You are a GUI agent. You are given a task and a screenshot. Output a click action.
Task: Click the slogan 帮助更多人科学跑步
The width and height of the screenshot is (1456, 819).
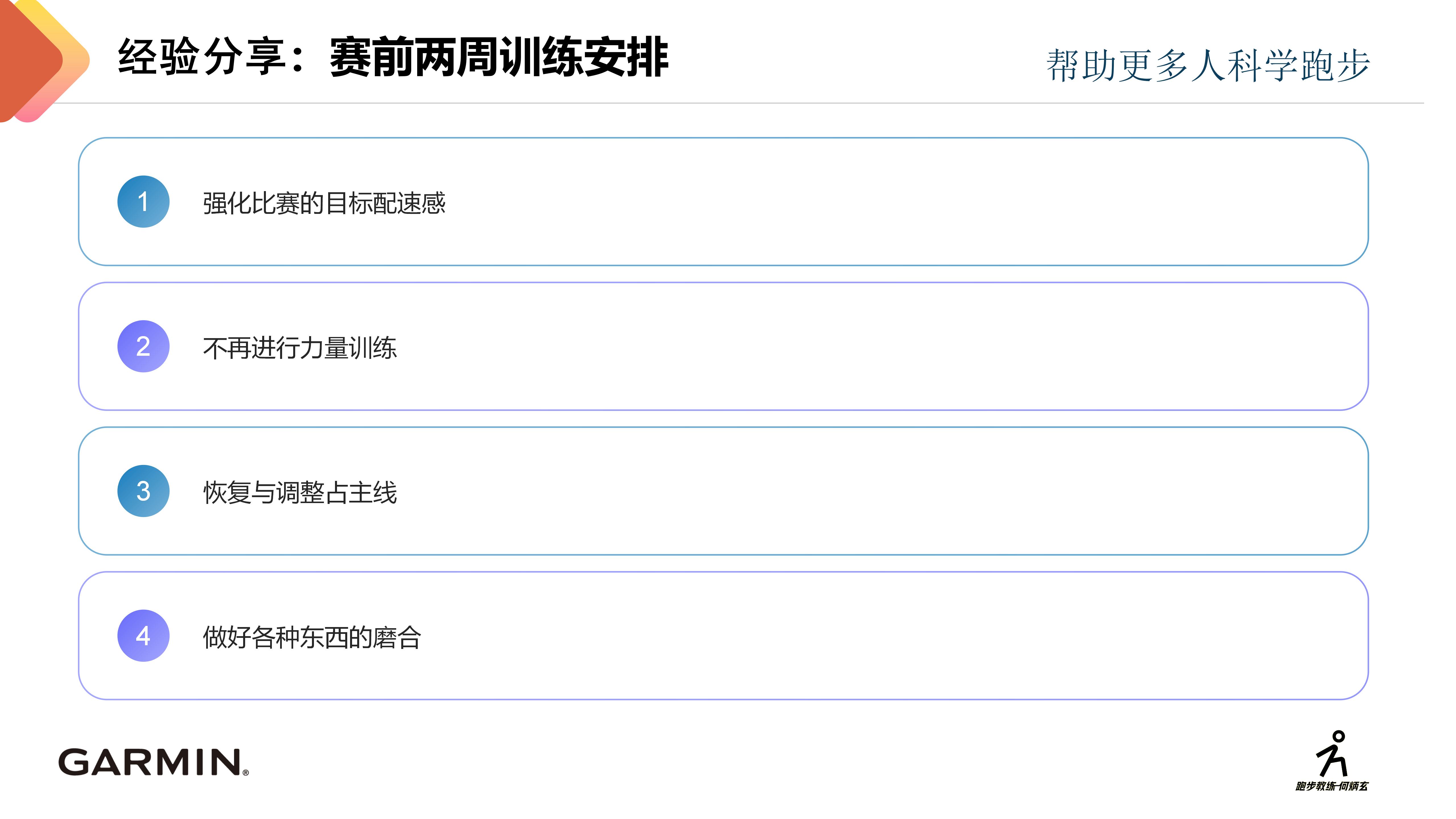pyautogui.click(x=1208, y=66)
